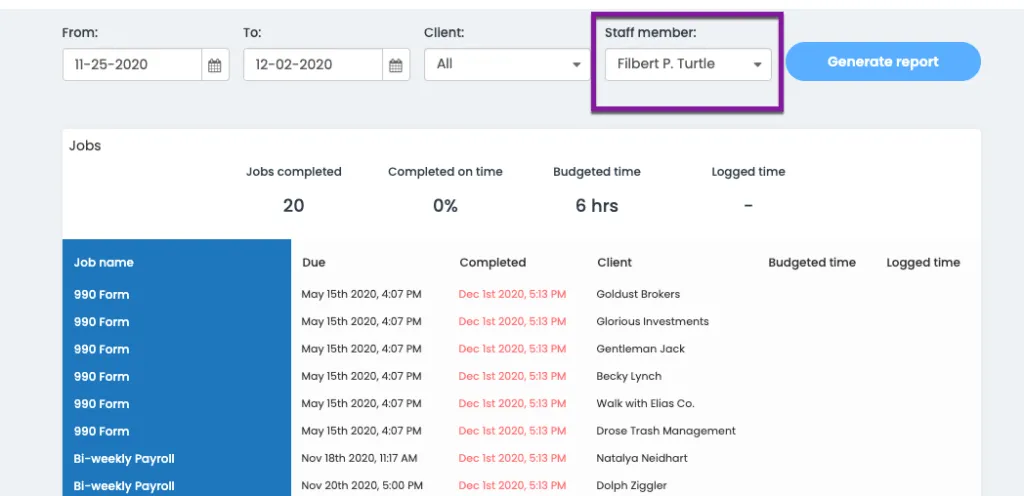Click the From date field 11-25-2020

[132, 65]
